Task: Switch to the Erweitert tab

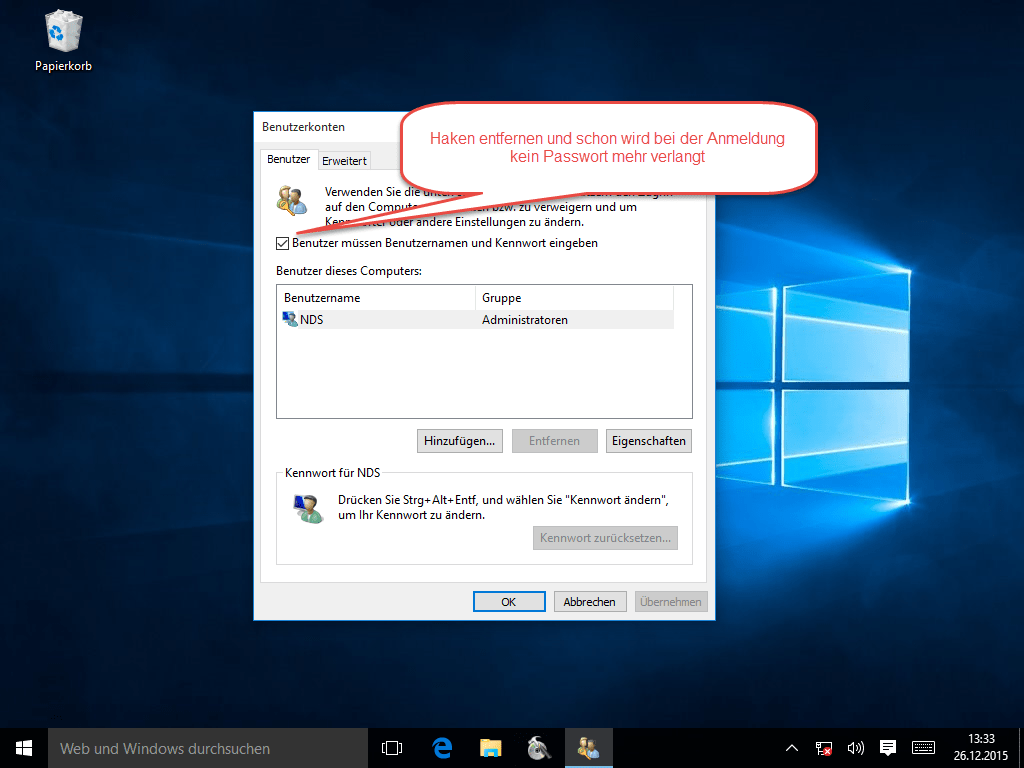Action: tap(344, 160)
